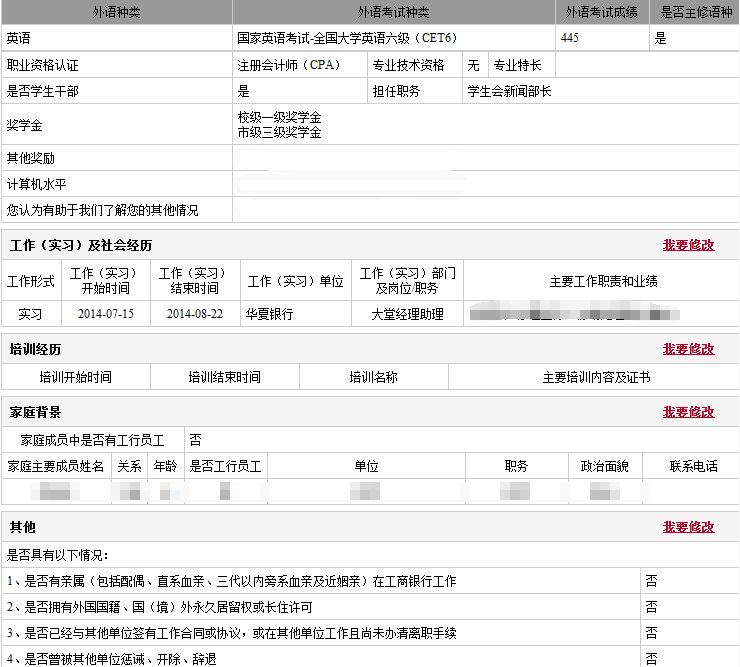Click 我要修改 link next to 其他 section
740x667 pixels.
click(688, 527)
